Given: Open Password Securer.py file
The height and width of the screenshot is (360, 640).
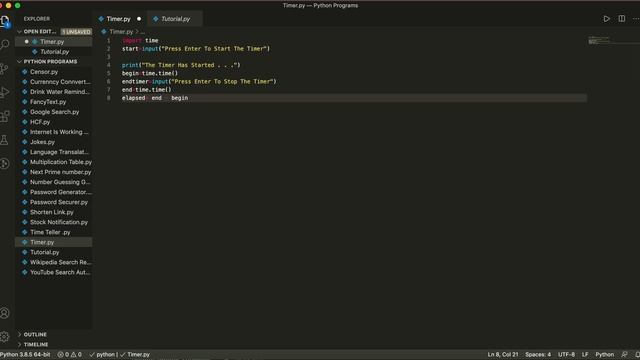Looking at the screenshot, I should [53, 202].
